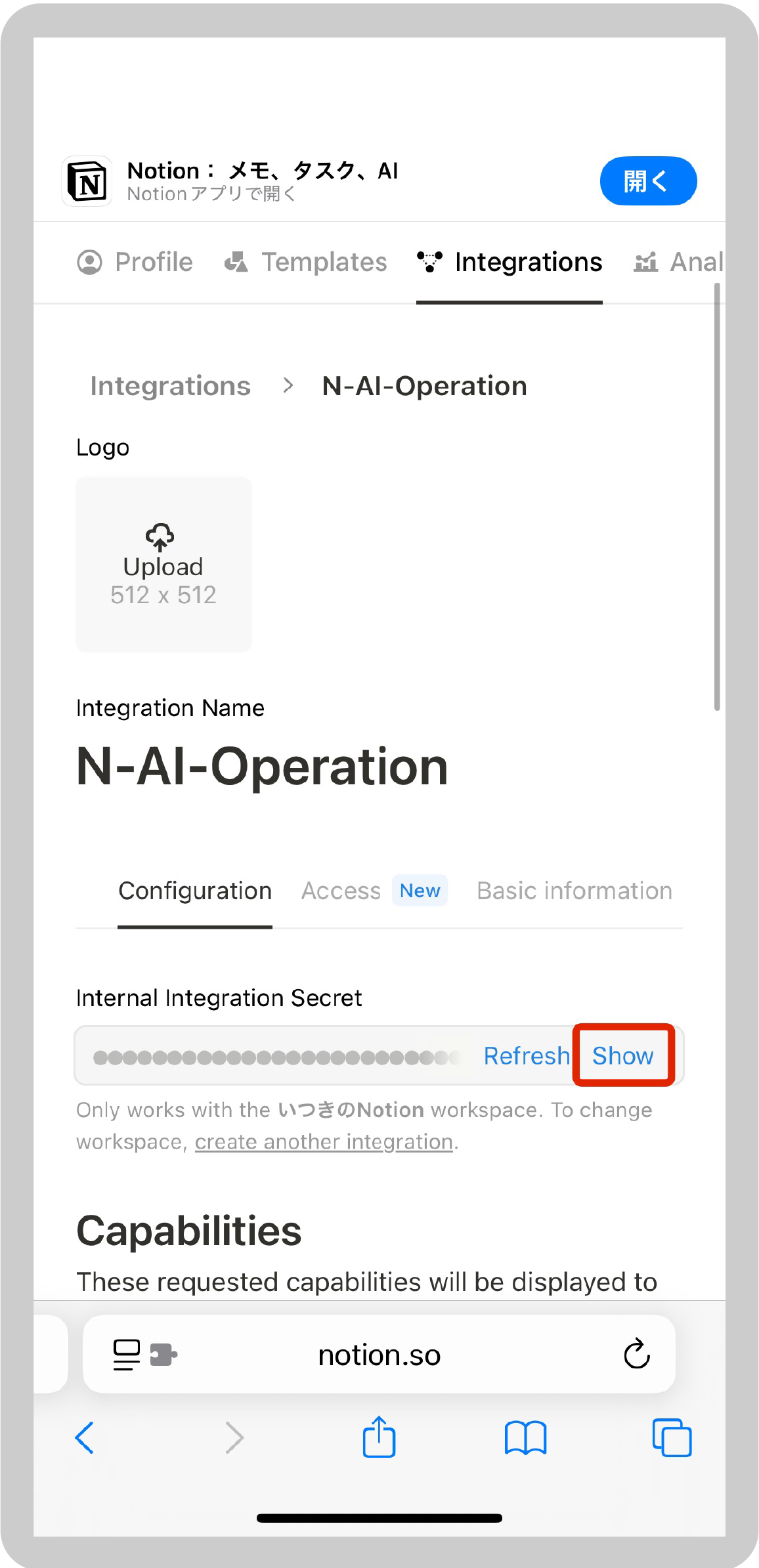
Task: Go back to Integrations breadcrumb link
Action: click(171, 386)
